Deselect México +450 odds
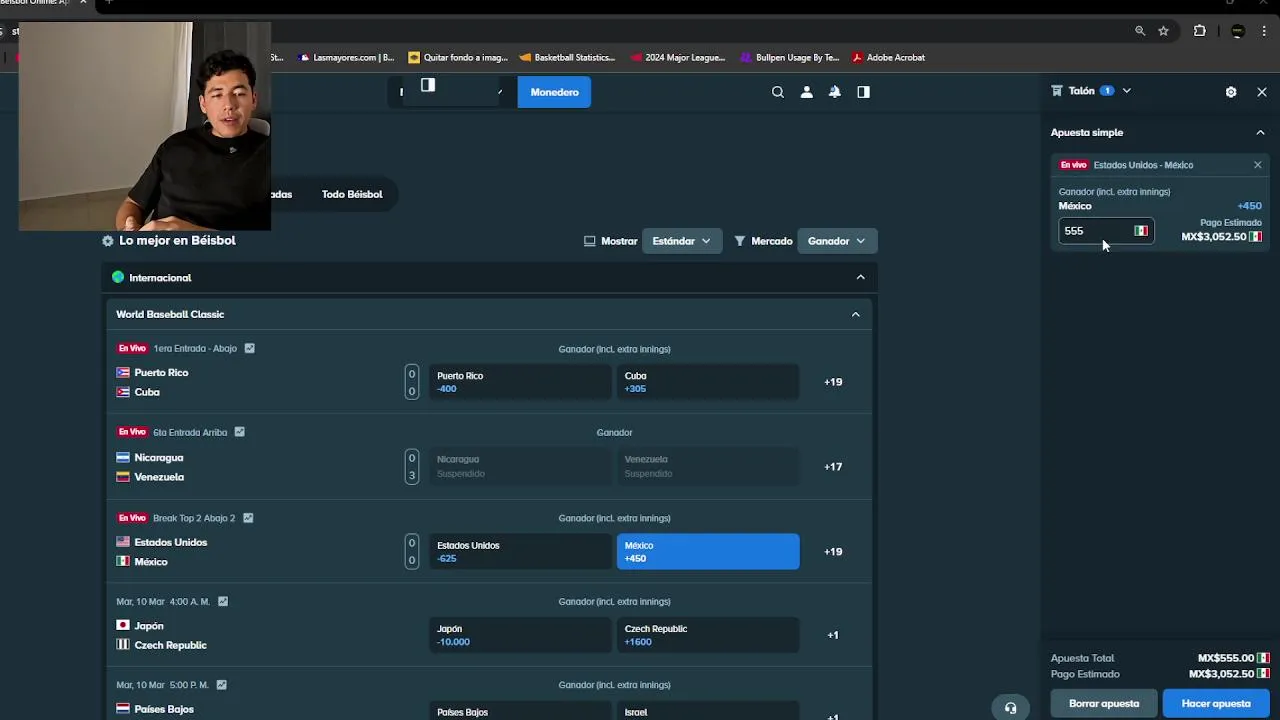The height and width of the screenshot is (720, 1280). point(708,552)
